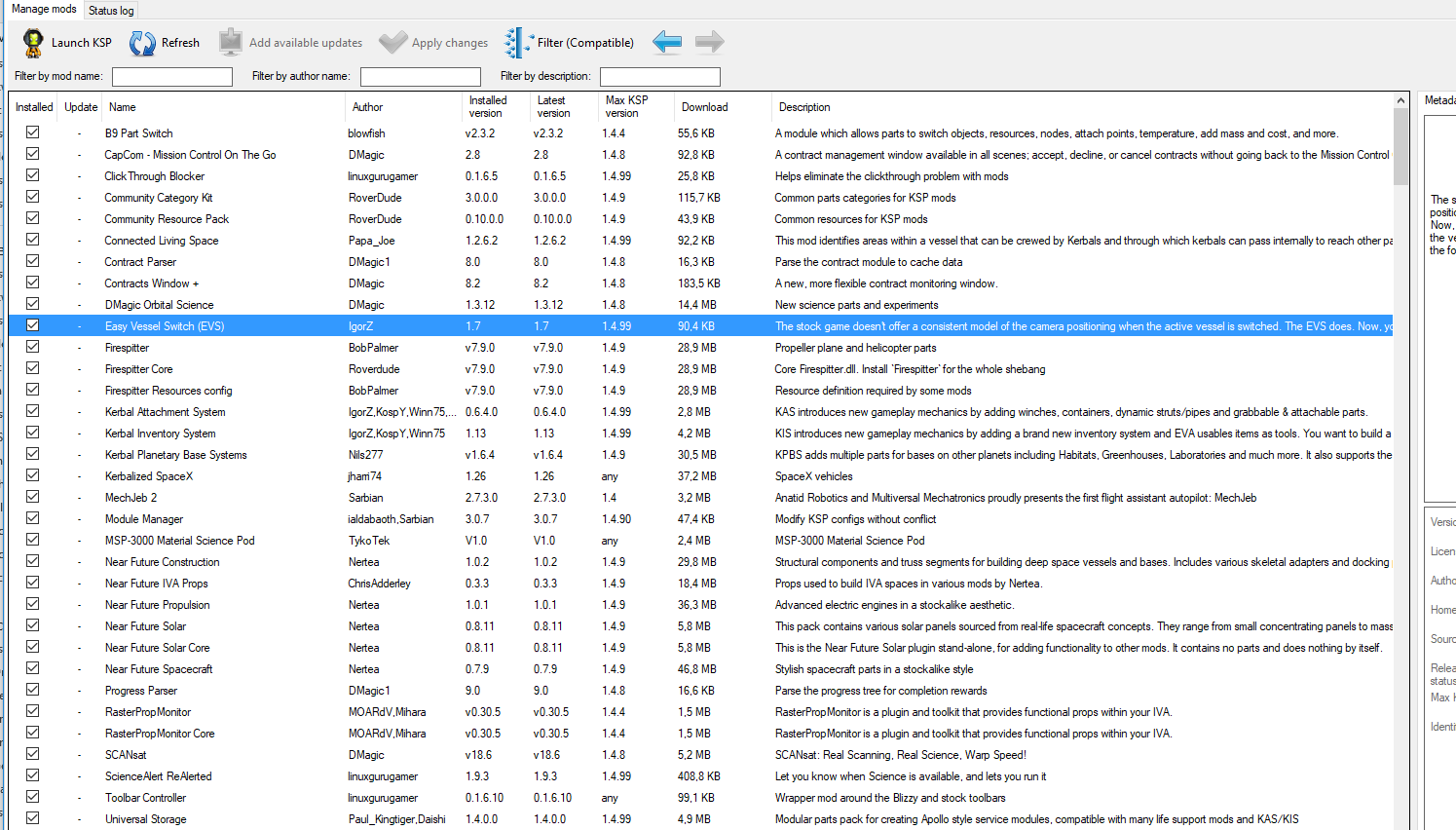Select the Near Future IVA Props row
The height and width of the screenshot is (830, 1456).
coord(701,584)
